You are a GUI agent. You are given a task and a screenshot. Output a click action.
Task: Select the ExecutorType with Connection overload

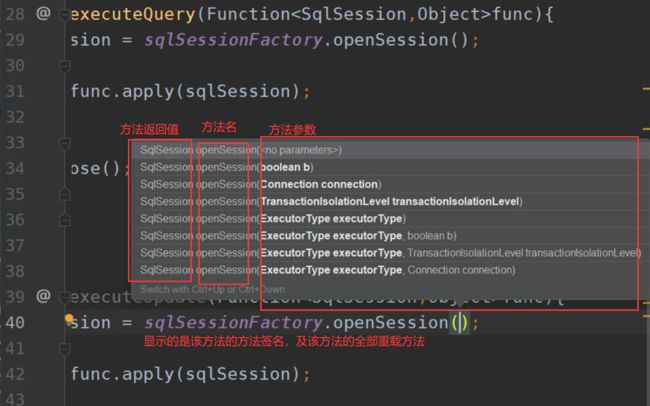click(x=387, y=269)
